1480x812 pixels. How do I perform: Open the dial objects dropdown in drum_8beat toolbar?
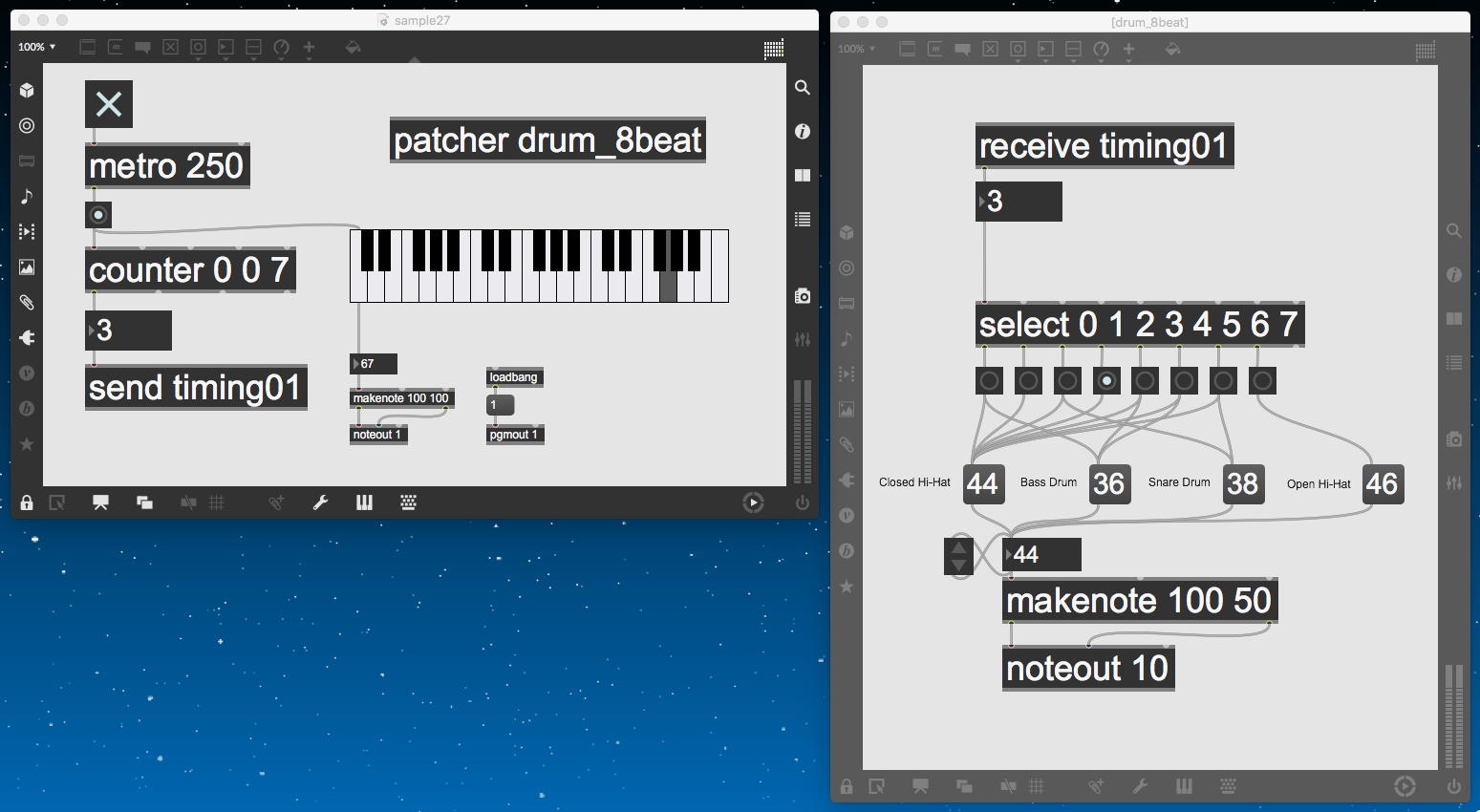[x=1102, y=49]
